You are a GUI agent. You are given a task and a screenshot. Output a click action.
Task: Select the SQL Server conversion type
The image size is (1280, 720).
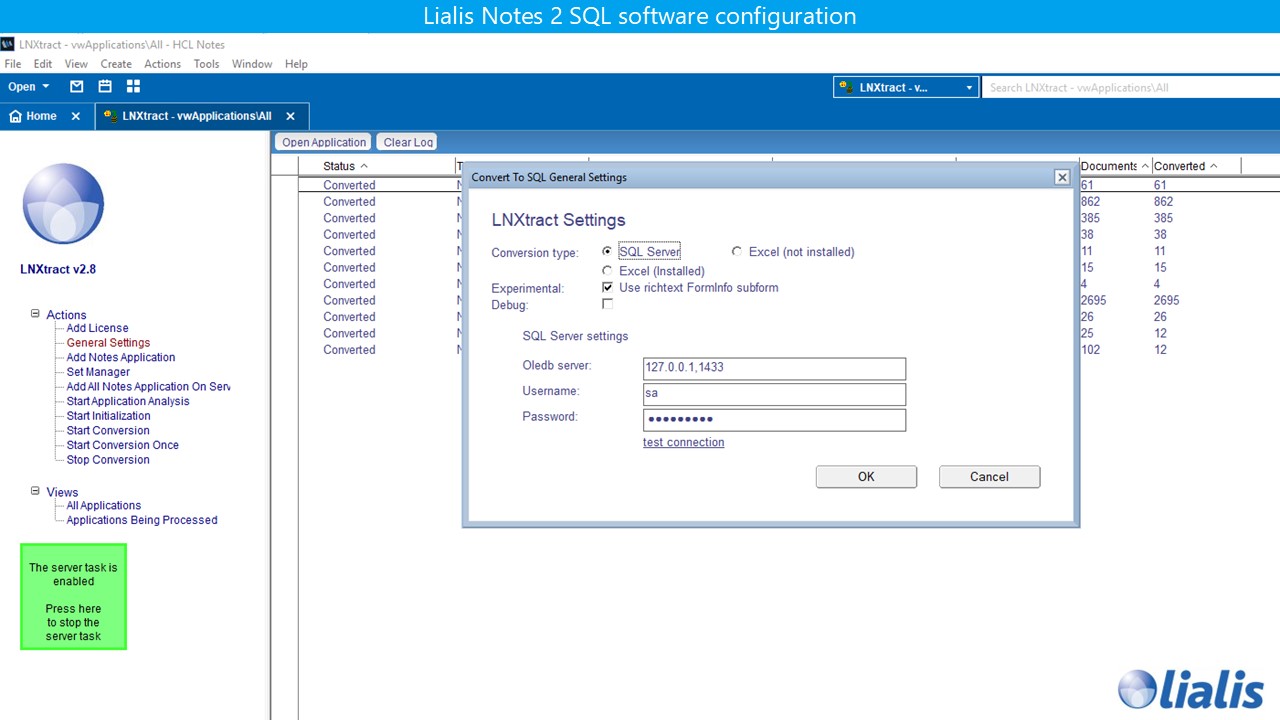[x=607, y=252]
